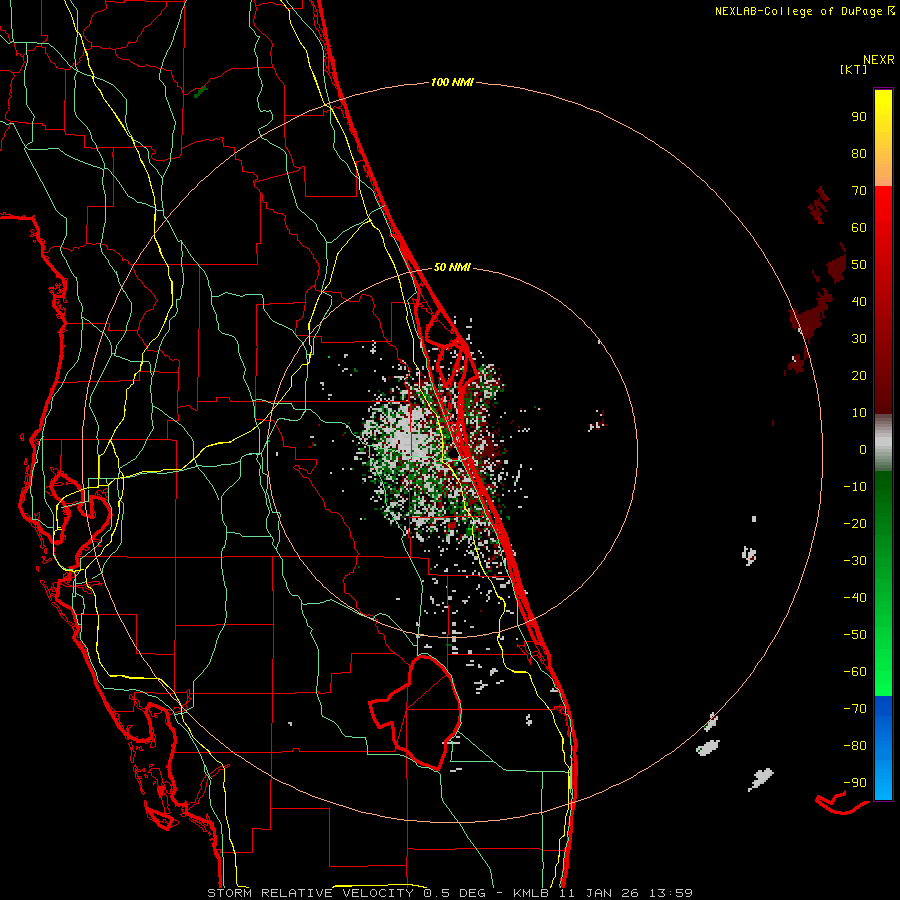Click the 30 value on the velocity scale
900x900 pixels.
(859, 339)
